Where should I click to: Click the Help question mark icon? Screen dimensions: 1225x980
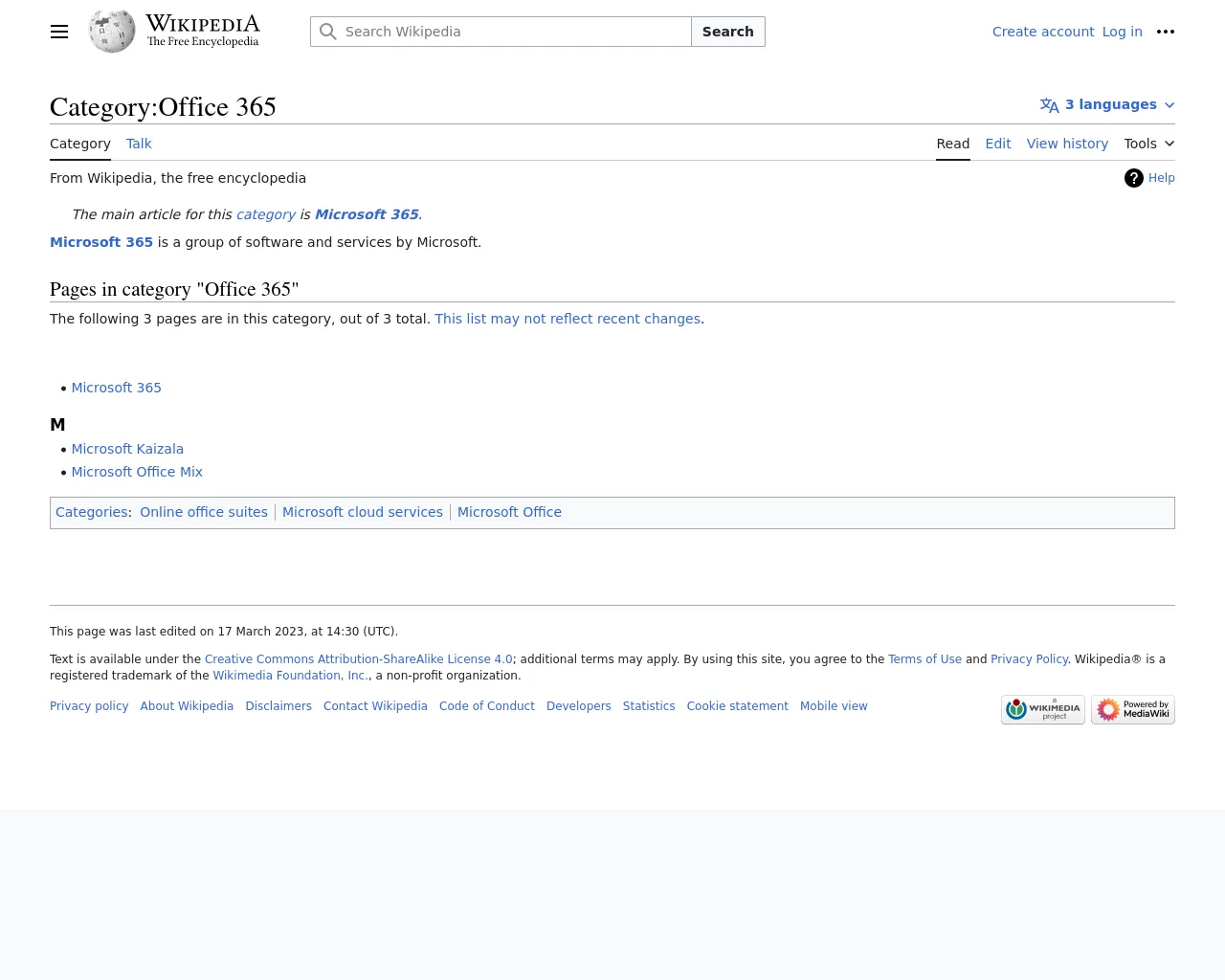(1134, 178)
